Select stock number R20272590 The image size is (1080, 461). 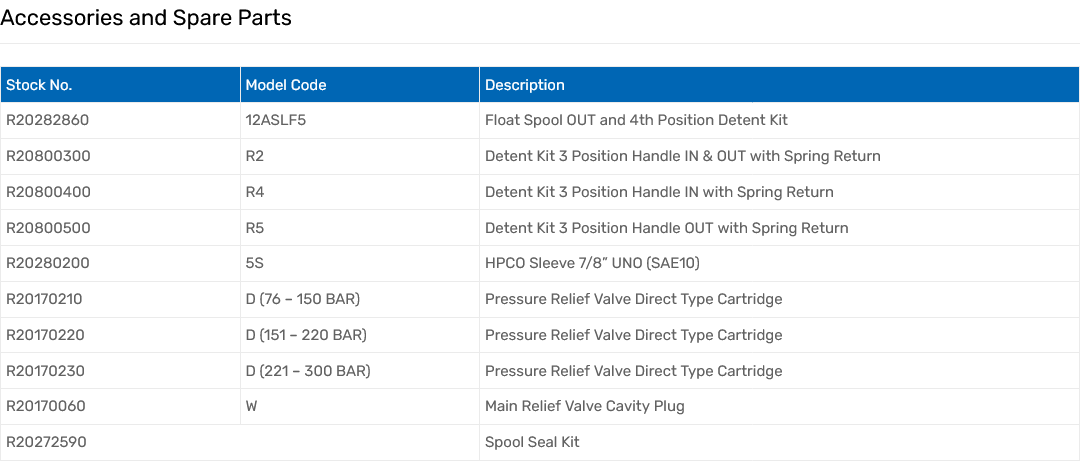point(47,442)
